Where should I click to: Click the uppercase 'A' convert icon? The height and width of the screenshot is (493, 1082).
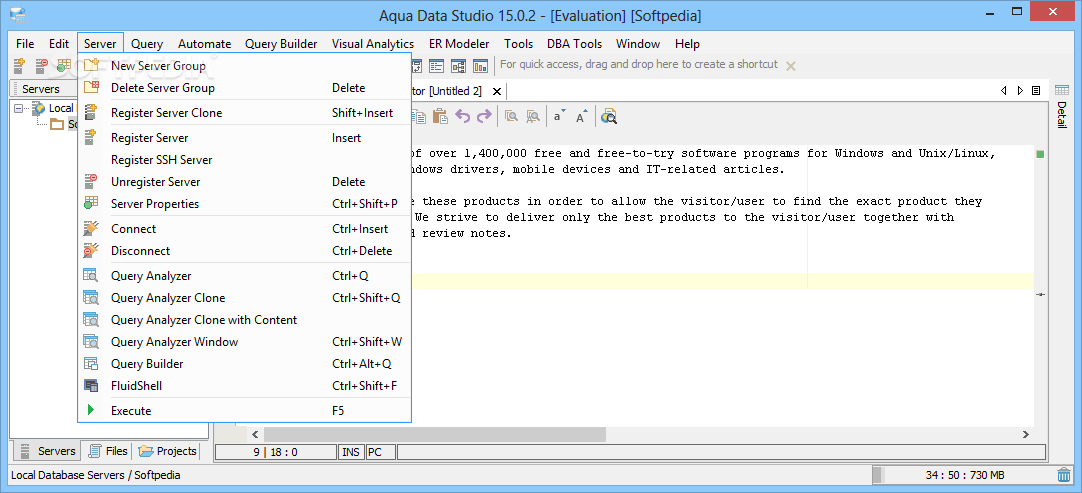582,116
